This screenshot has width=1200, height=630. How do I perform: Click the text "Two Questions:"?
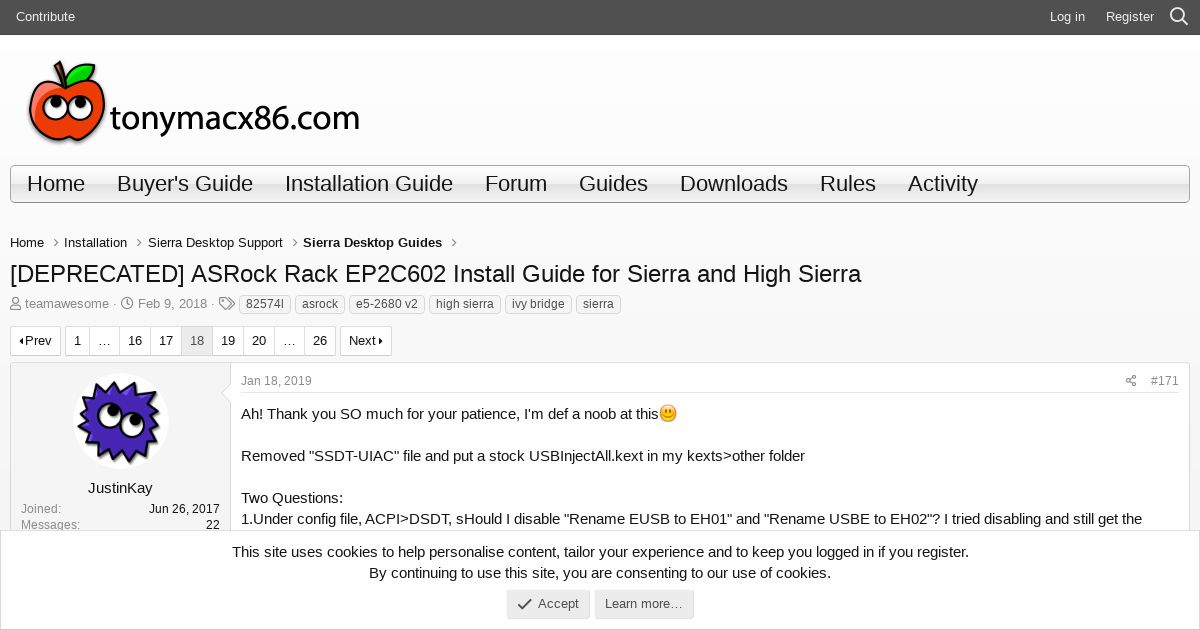pyautogui.click(x=292, y=498)
